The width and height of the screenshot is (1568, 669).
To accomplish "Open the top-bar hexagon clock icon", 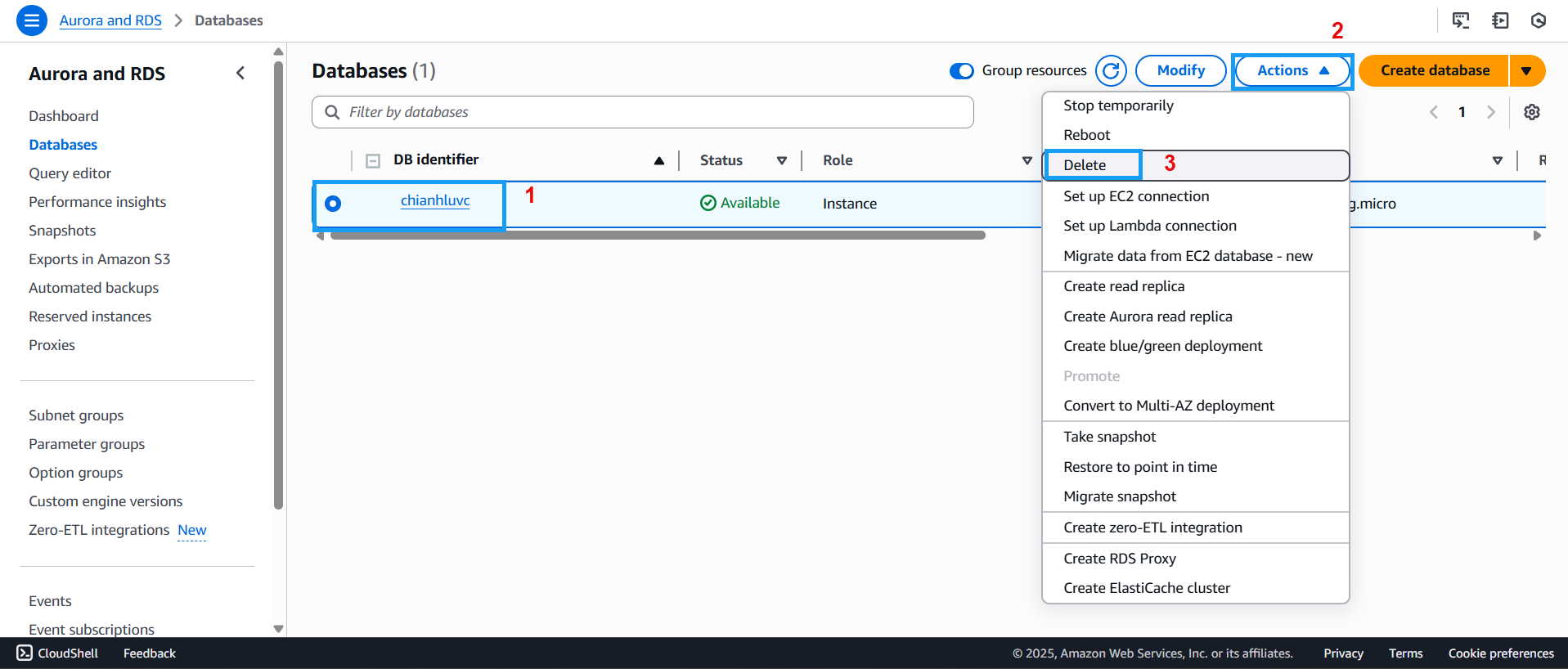I will 1539,20.
